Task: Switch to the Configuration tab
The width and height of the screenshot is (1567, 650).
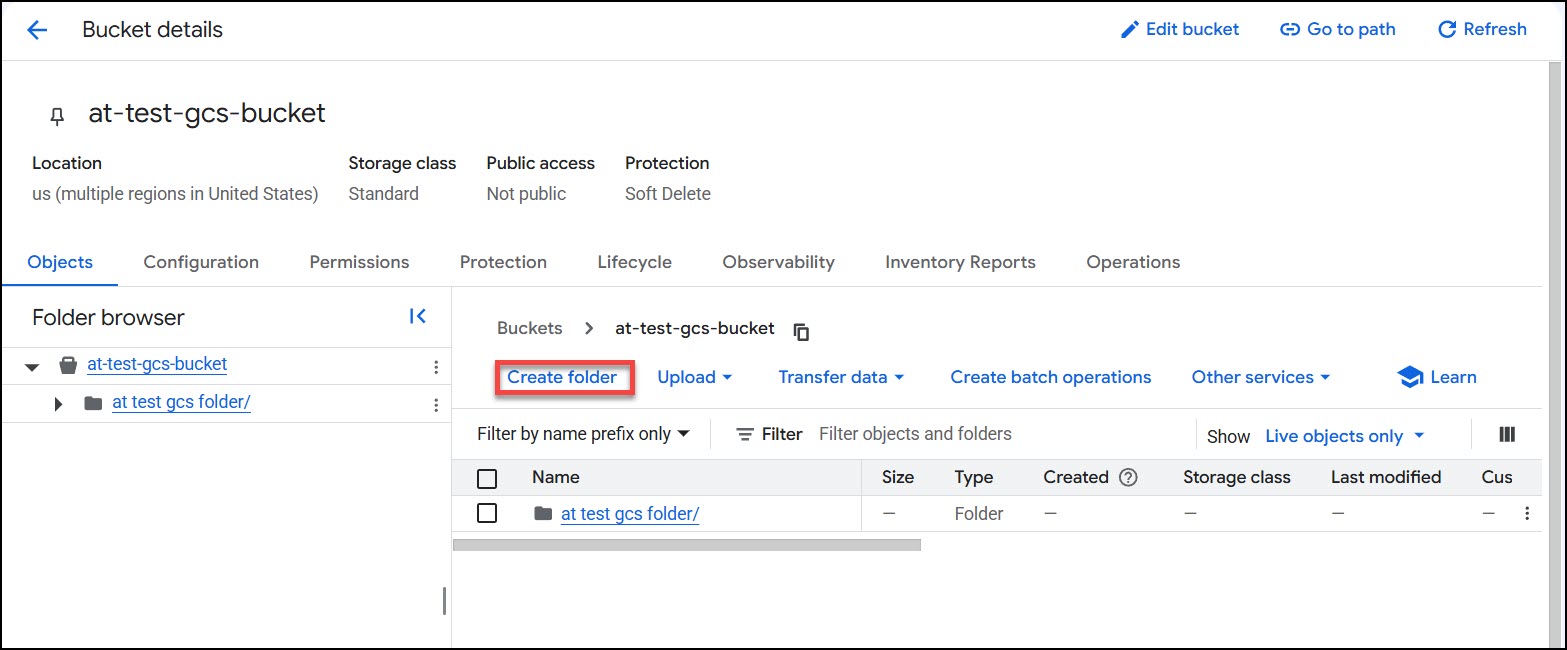Action: point(201,262)
